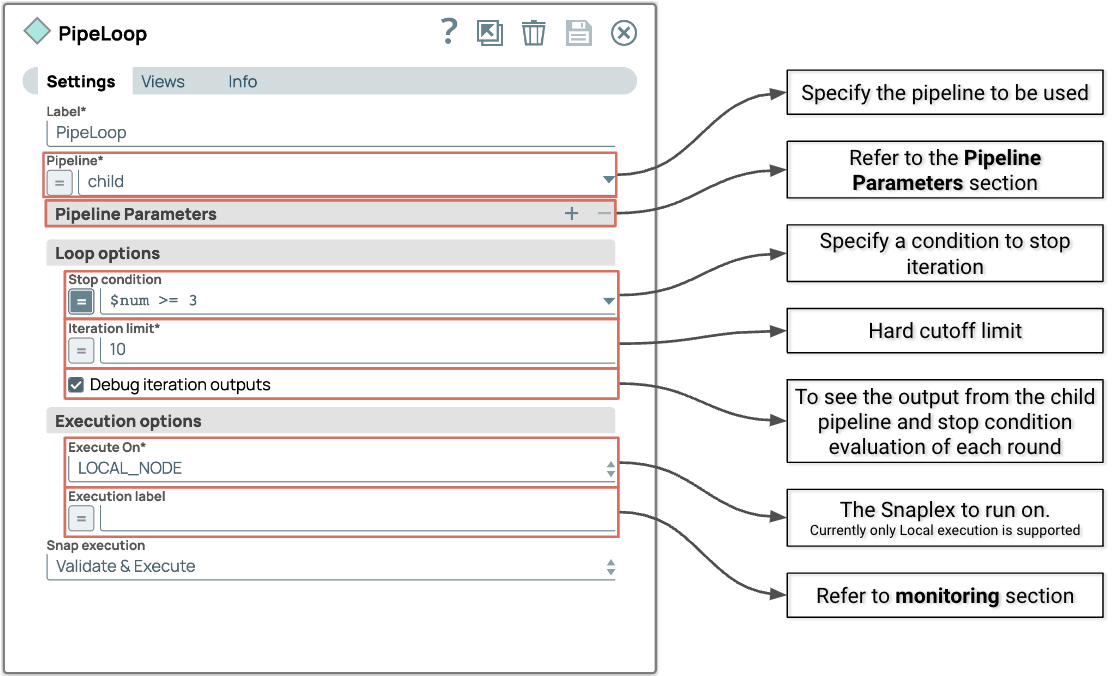Open the Execute On dropdown
The image size is (1114, 676).
click(610, 468)
